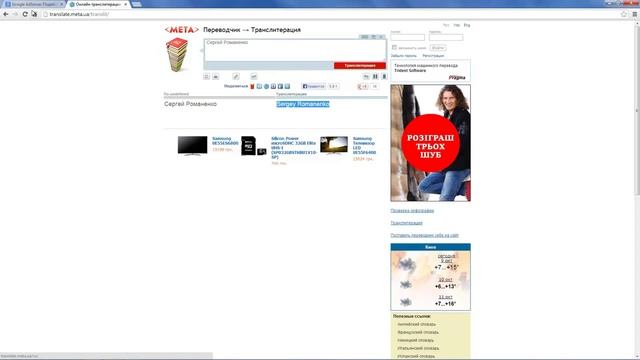Share via the fifth share icon
640x360 pixels.
coord(280,86)
